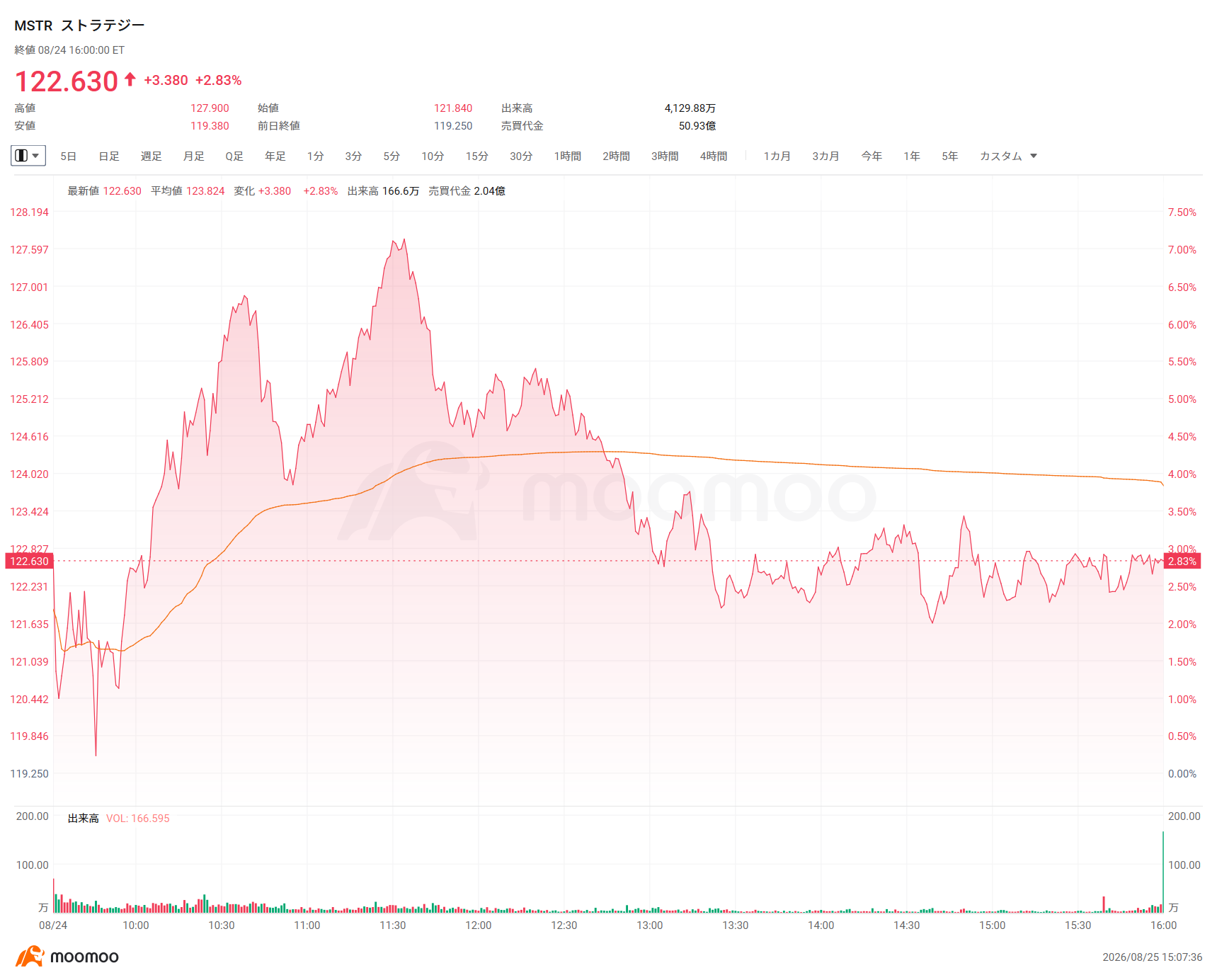Select the 4時間 interval
The image size is (1217, 980).
pyautogui.click(x=714, y=156)
